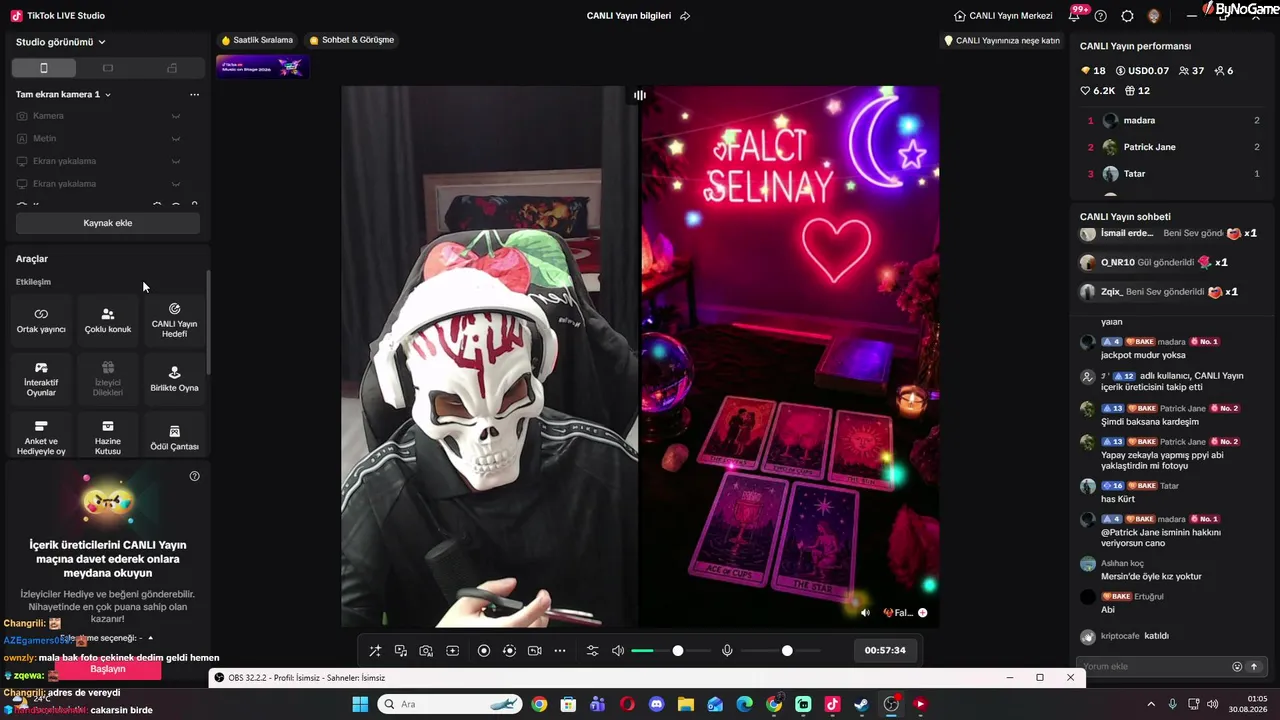Screen dimensions: 1280x720
Task: Open CANLI Yayın Hedefi tool
Action: click(174, 320)
